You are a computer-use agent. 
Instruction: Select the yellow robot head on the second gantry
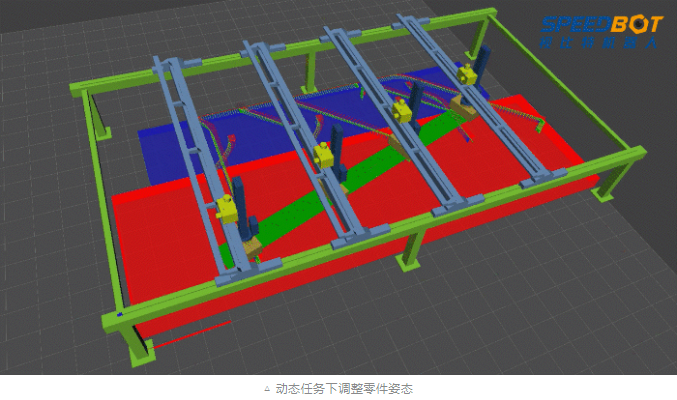click(323, 155)
